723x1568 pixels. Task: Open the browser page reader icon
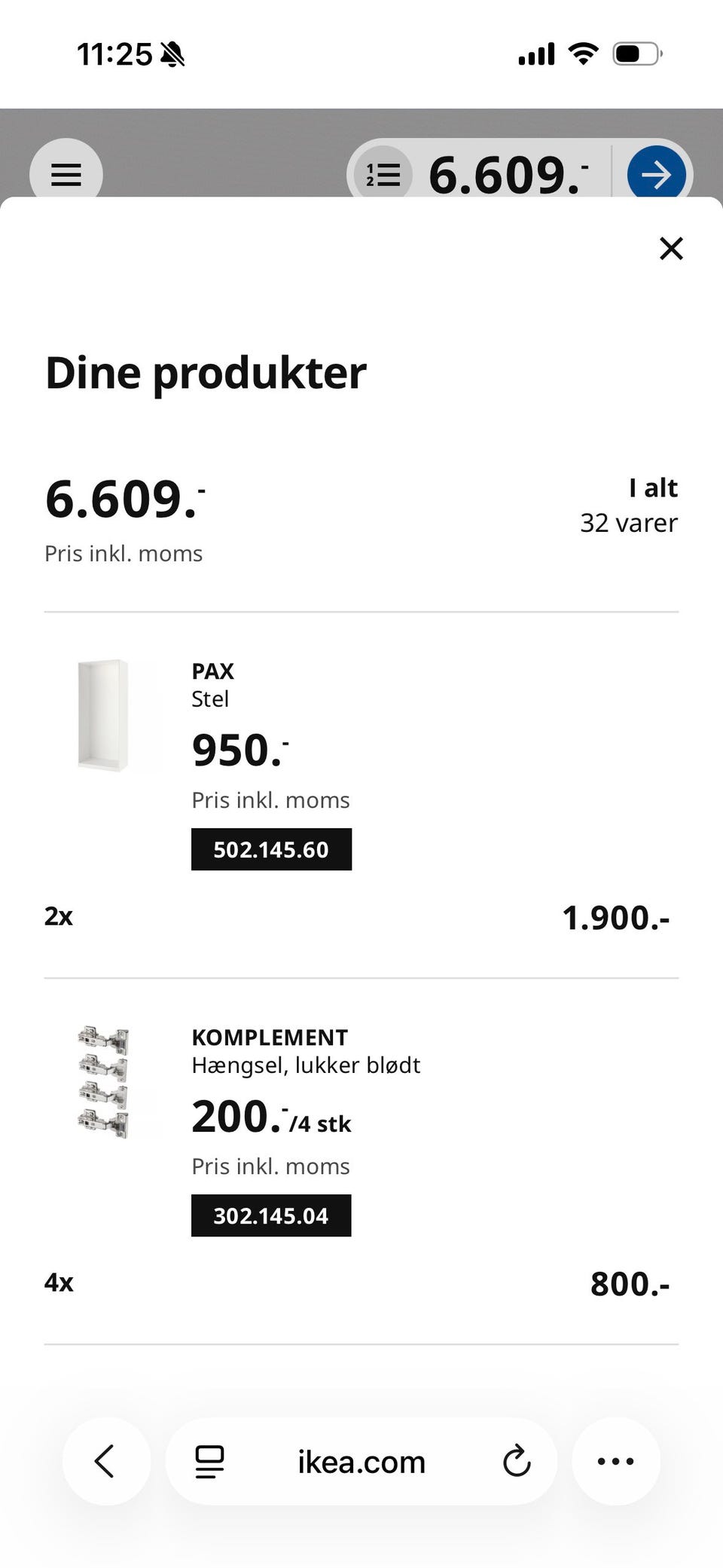pyautogui.click(x=209, y=1461)
